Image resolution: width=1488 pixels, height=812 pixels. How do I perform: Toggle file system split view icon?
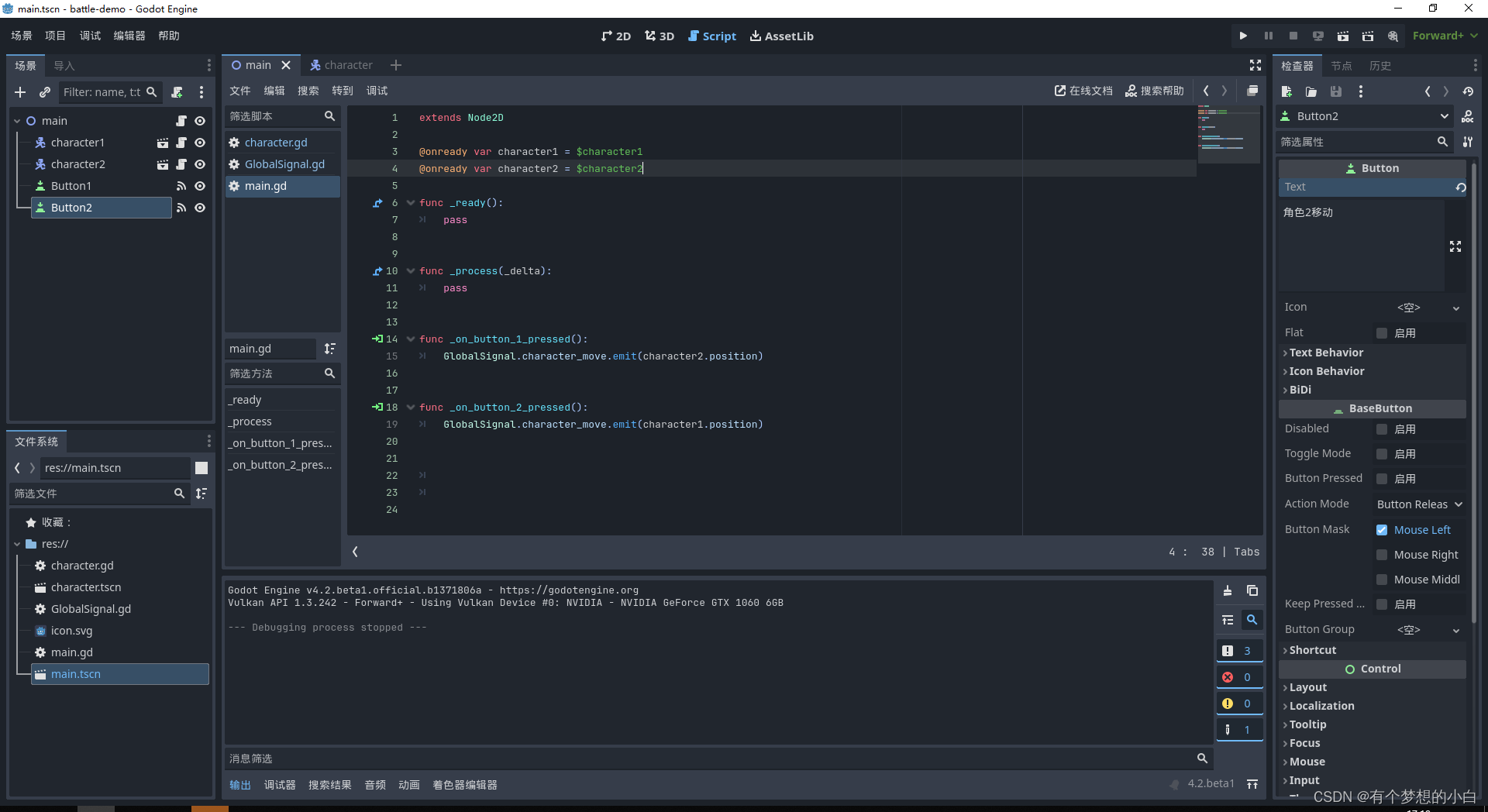201,468
